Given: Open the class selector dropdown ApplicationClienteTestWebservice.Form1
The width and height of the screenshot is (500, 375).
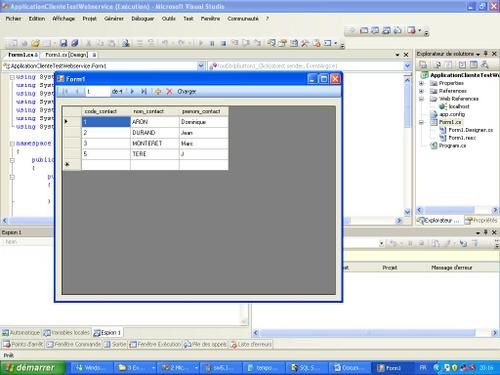Looking at the screenshot, I should click(x=201, y=66).
